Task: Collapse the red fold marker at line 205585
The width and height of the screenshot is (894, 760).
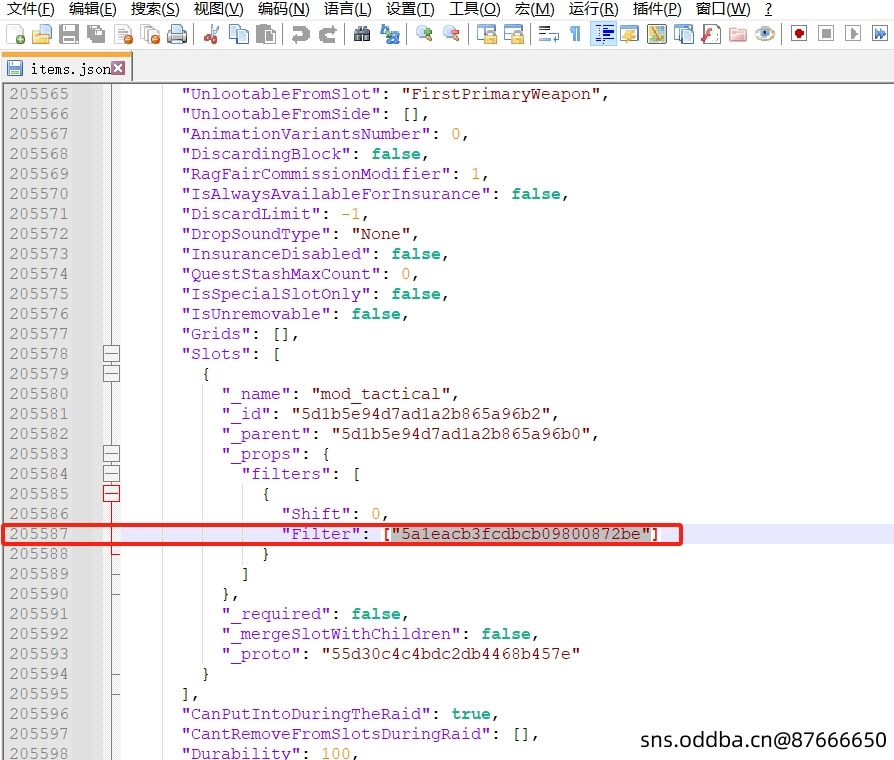Action: click(x=111, y=494)
